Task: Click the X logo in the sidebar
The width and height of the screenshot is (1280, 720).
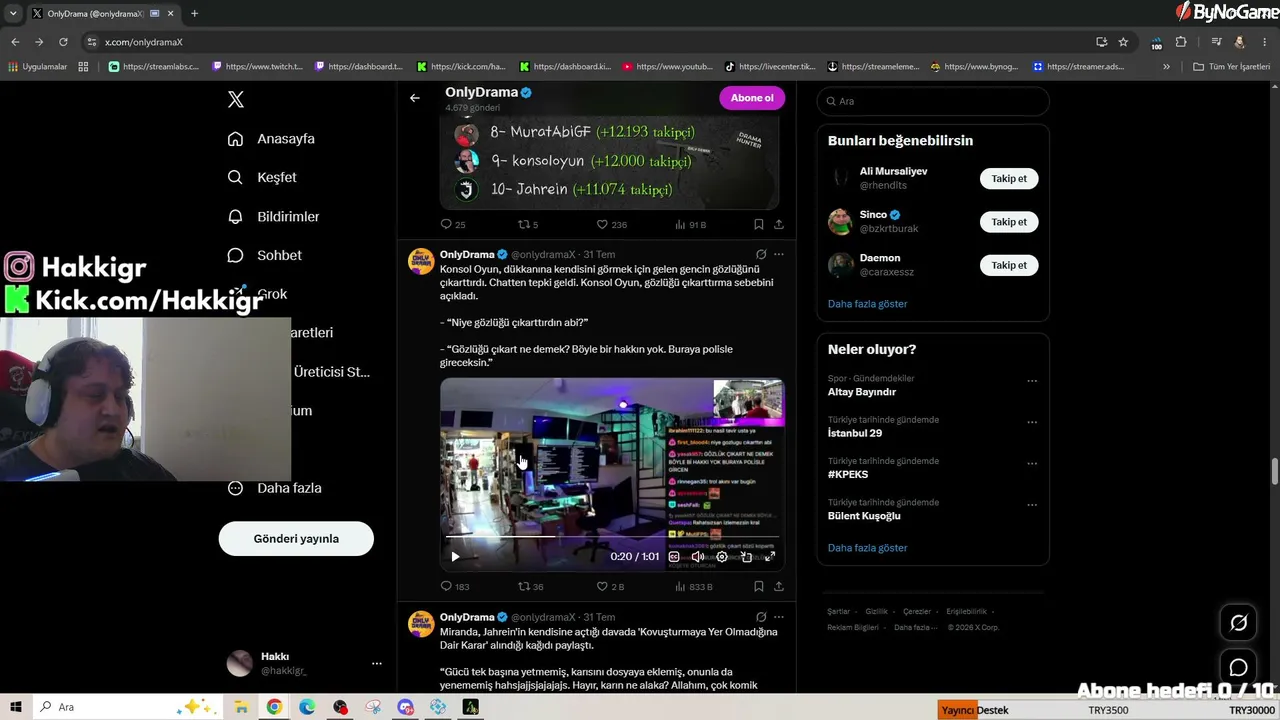Action: click(x=235, y=99)
